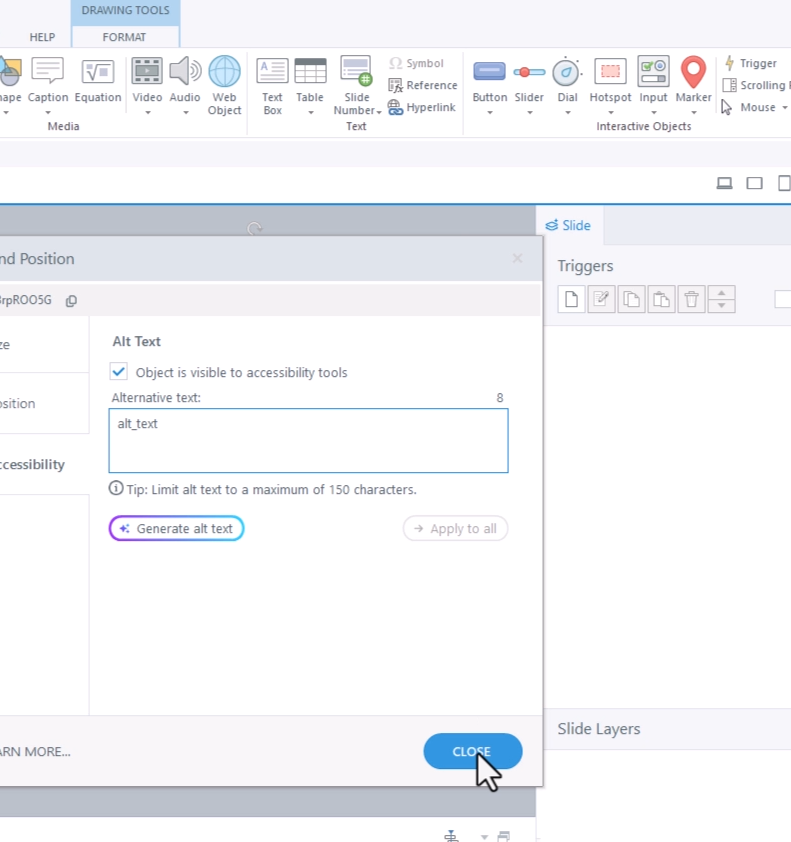Click the Generate alt text button
Screen dimensions: 791x842
tap(176, 529)
